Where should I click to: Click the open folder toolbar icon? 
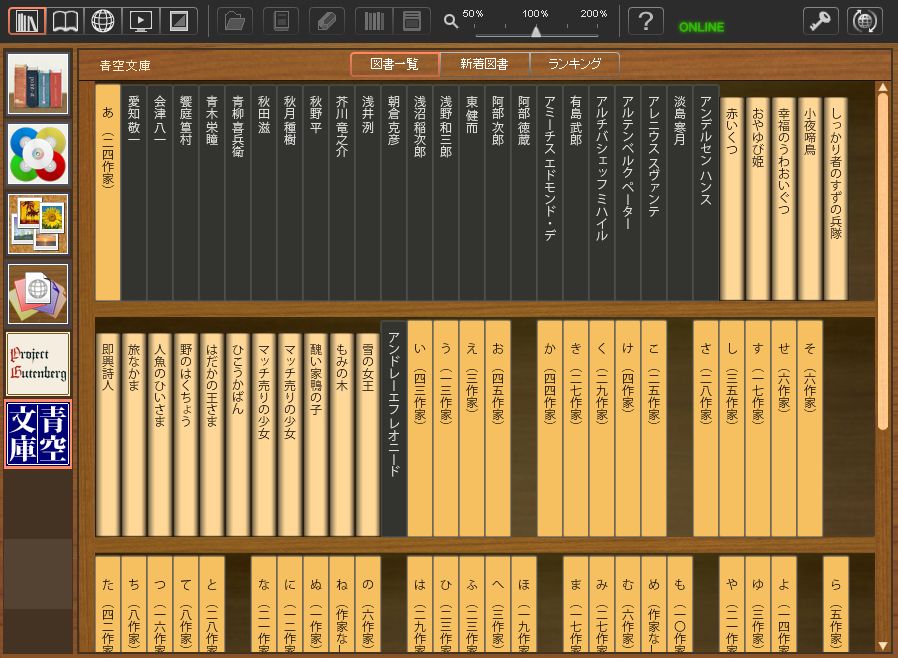(235, 22)
